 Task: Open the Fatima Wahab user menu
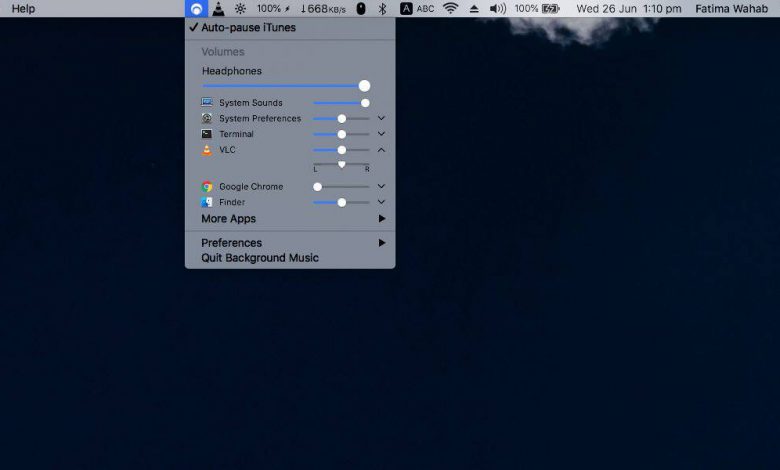[731, 8]
